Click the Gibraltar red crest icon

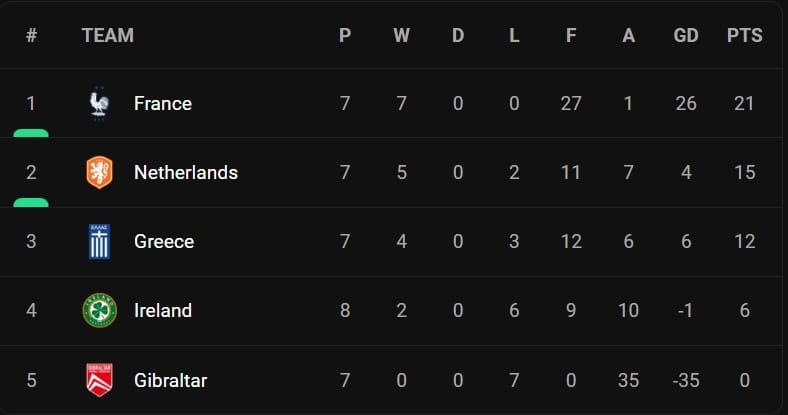pos(99,380)
